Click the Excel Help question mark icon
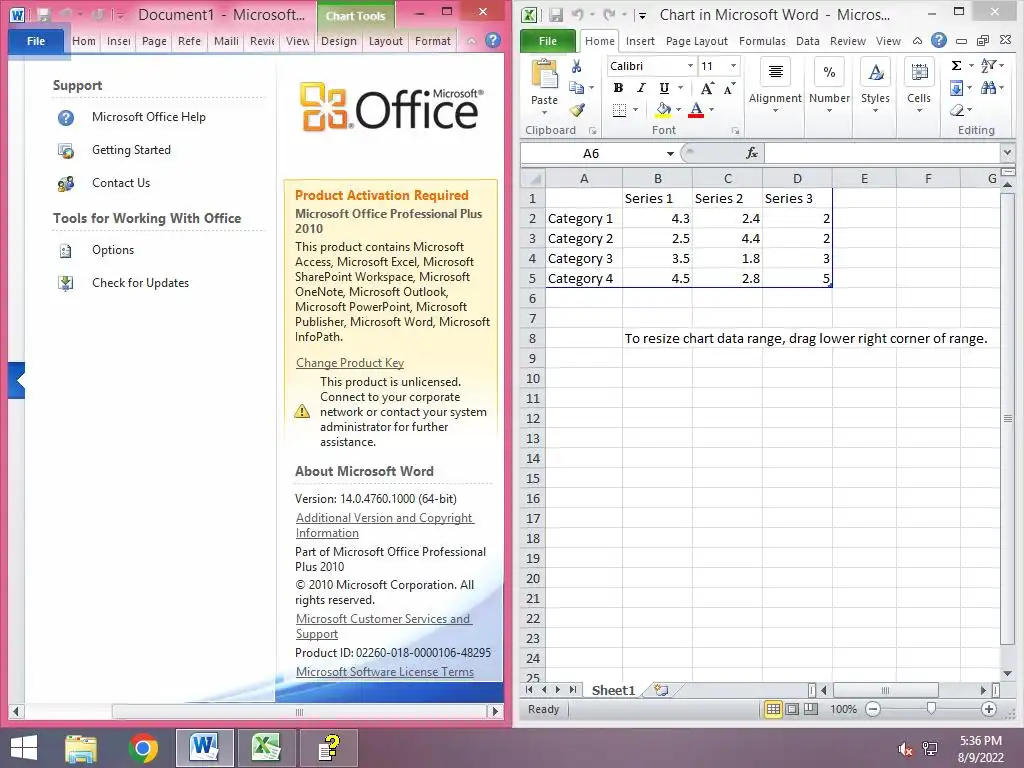The width and height of the screenshot is (1024, 768). tap(938, 40)
